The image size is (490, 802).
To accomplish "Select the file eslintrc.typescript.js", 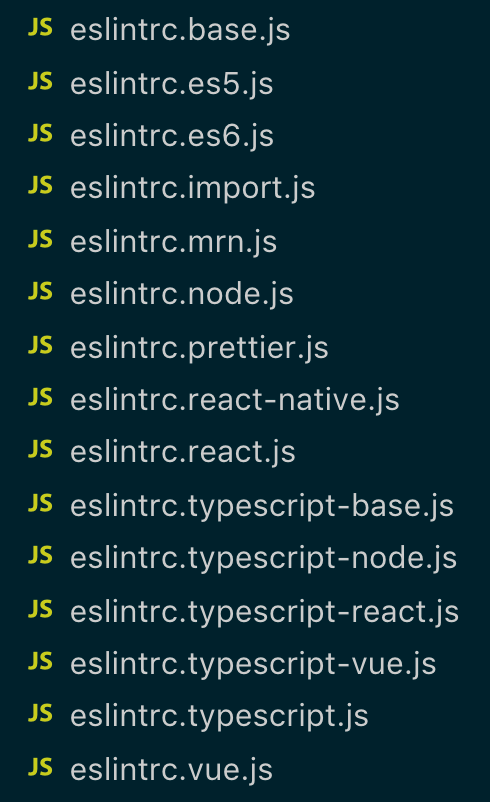I will pos(219,717).
